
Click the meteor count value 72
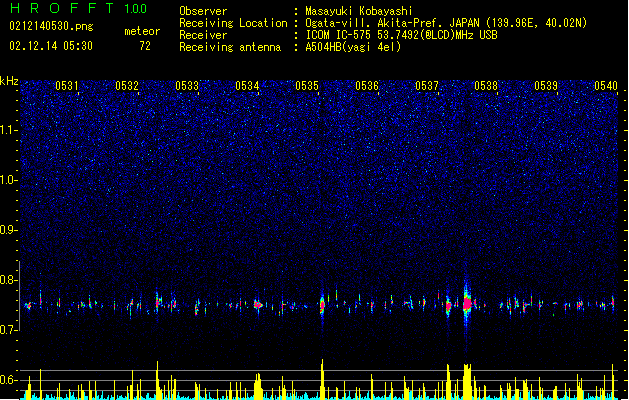145,46
